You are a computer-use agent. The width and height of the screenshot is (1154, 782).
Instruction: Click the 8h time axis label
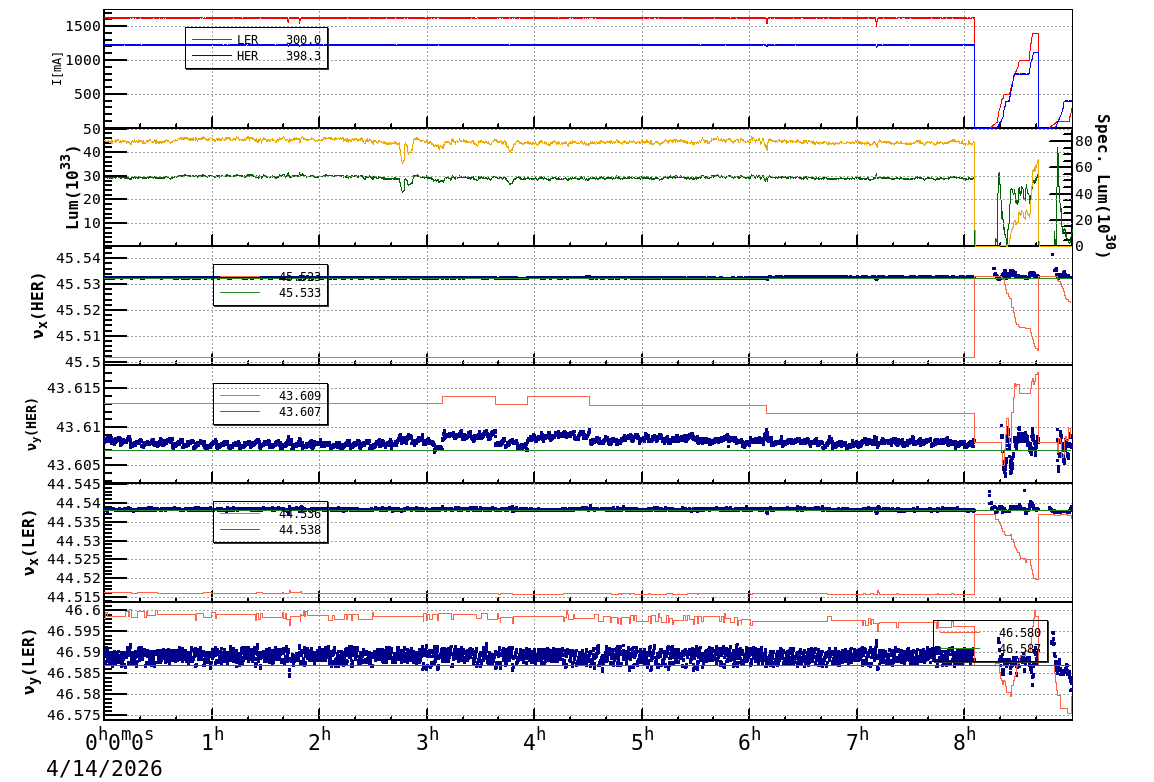965,741
